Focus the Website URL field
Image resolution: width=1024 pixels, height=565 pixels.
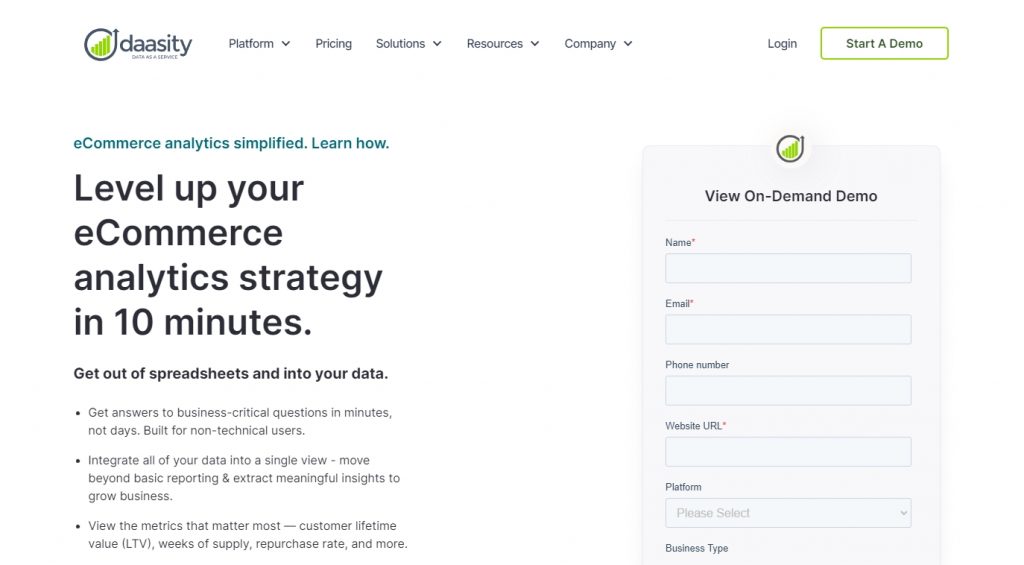(788, 452)
